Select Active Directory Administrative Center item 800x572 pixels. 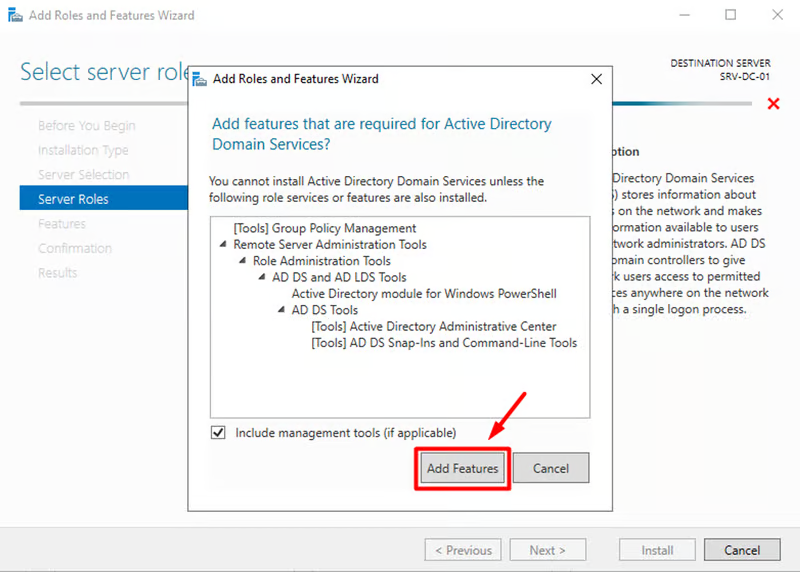(x=433, y=327)
